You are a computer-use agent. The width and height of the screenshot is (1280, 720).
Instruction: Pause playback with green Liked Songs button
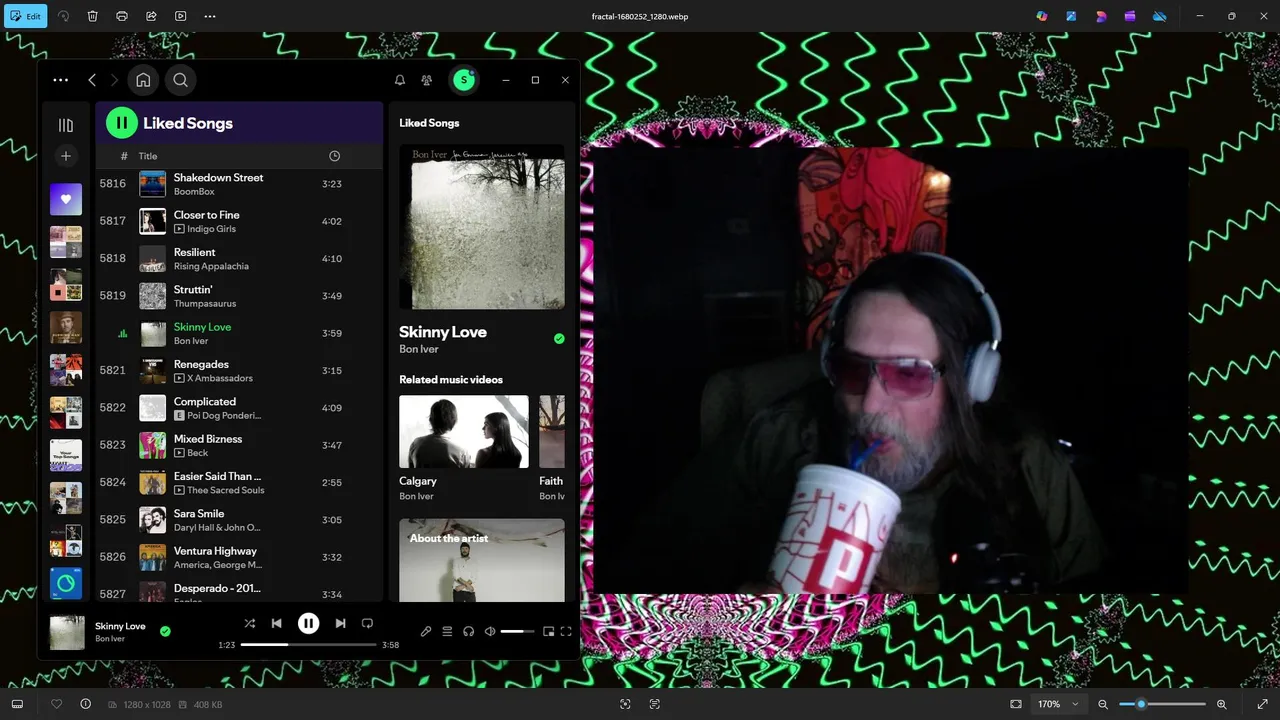point(122,123)
